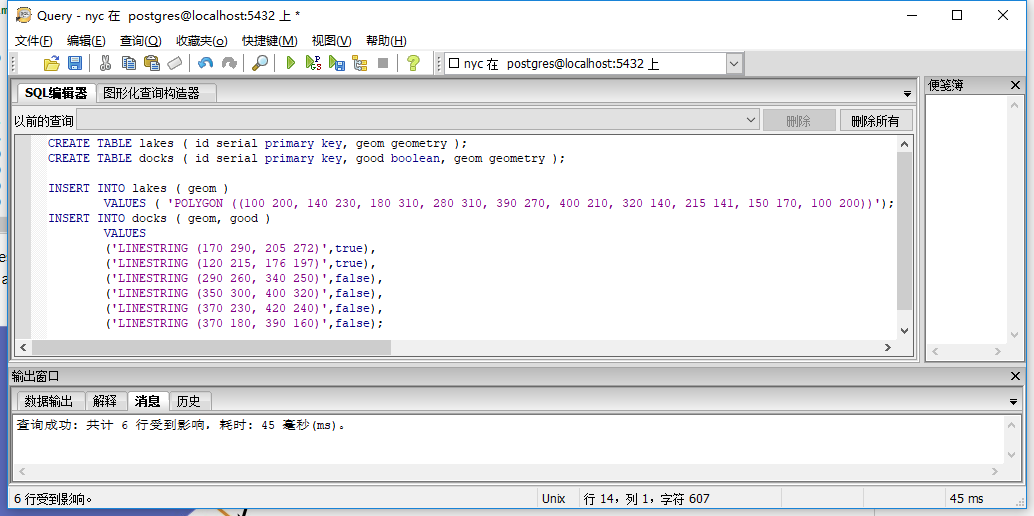This screenshot has width=1034, height=516.
Task: Click the 删除 button
Action: coord(799,121)
